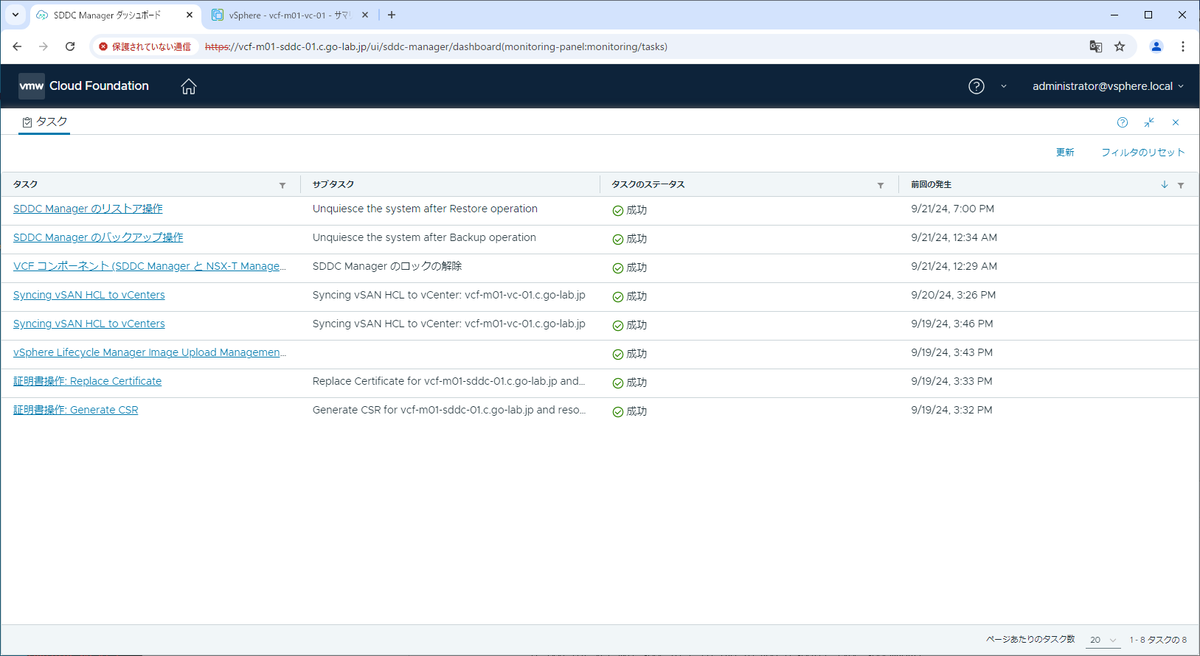
Task: Open SDDC Manager のリストア操作 task
Action: tap(88, 209)
